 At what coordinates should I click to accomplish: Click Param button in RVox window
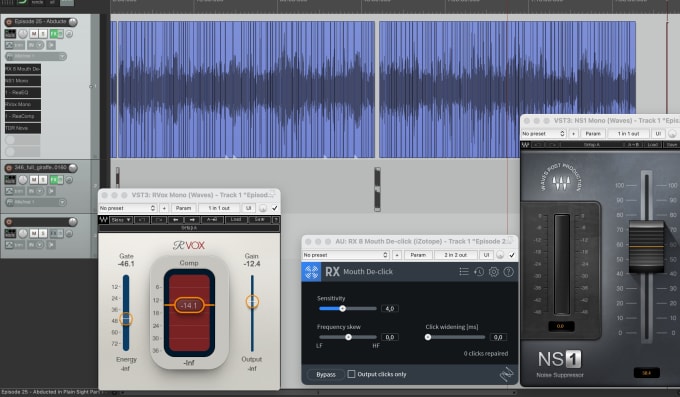click(x=183, y=208)
